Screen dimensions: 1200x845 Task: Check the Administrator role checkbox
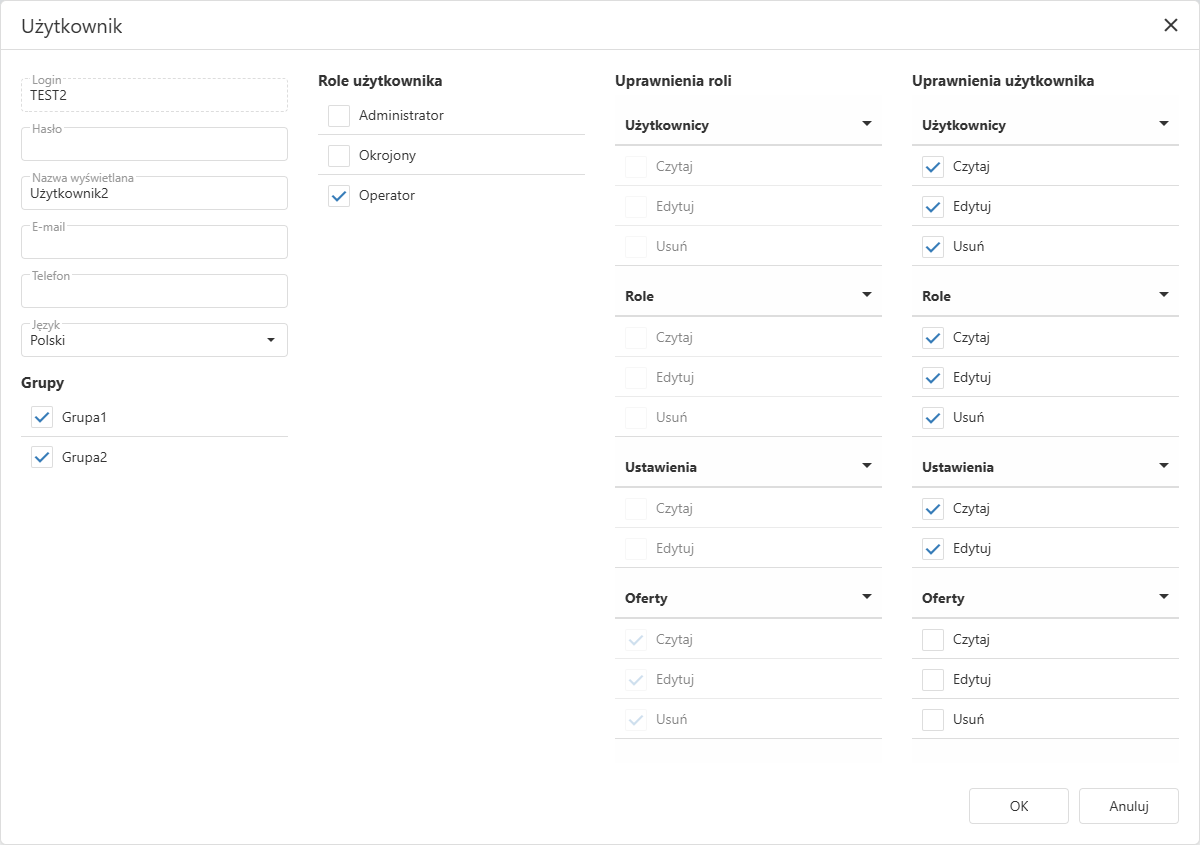tap(339, 116)
